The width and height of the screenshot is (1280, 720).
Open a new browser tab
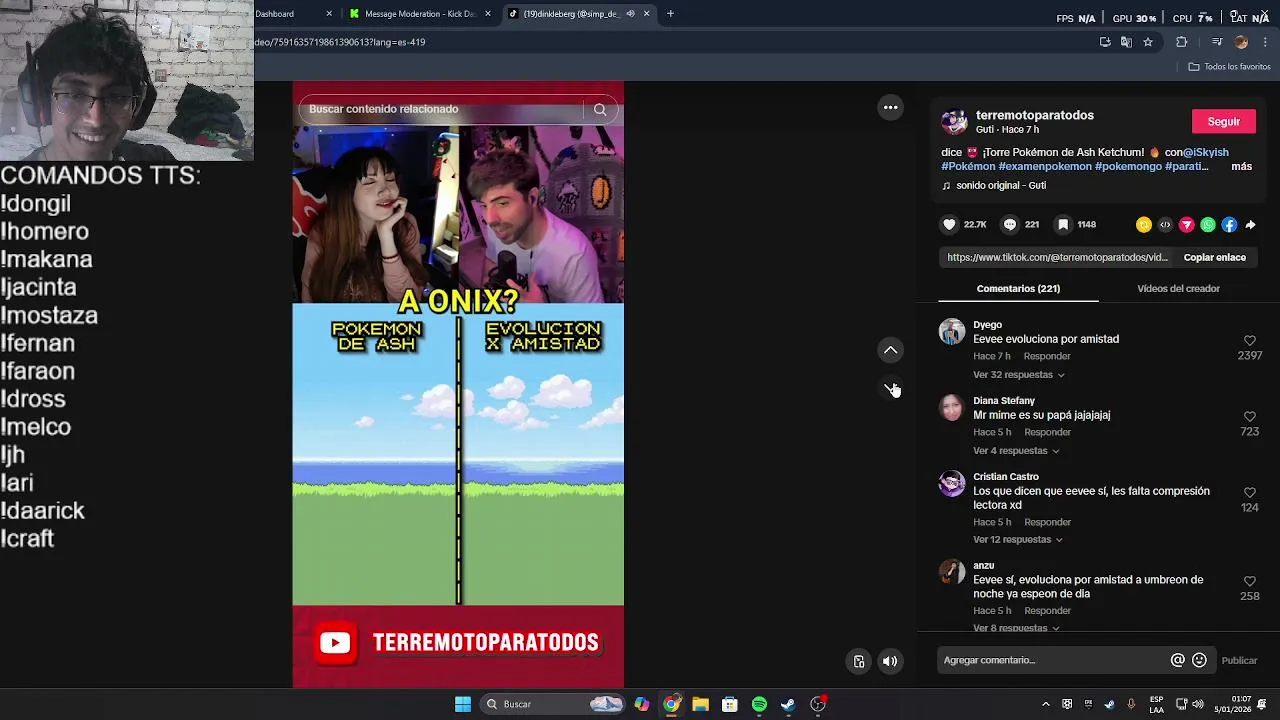(670, 14)
